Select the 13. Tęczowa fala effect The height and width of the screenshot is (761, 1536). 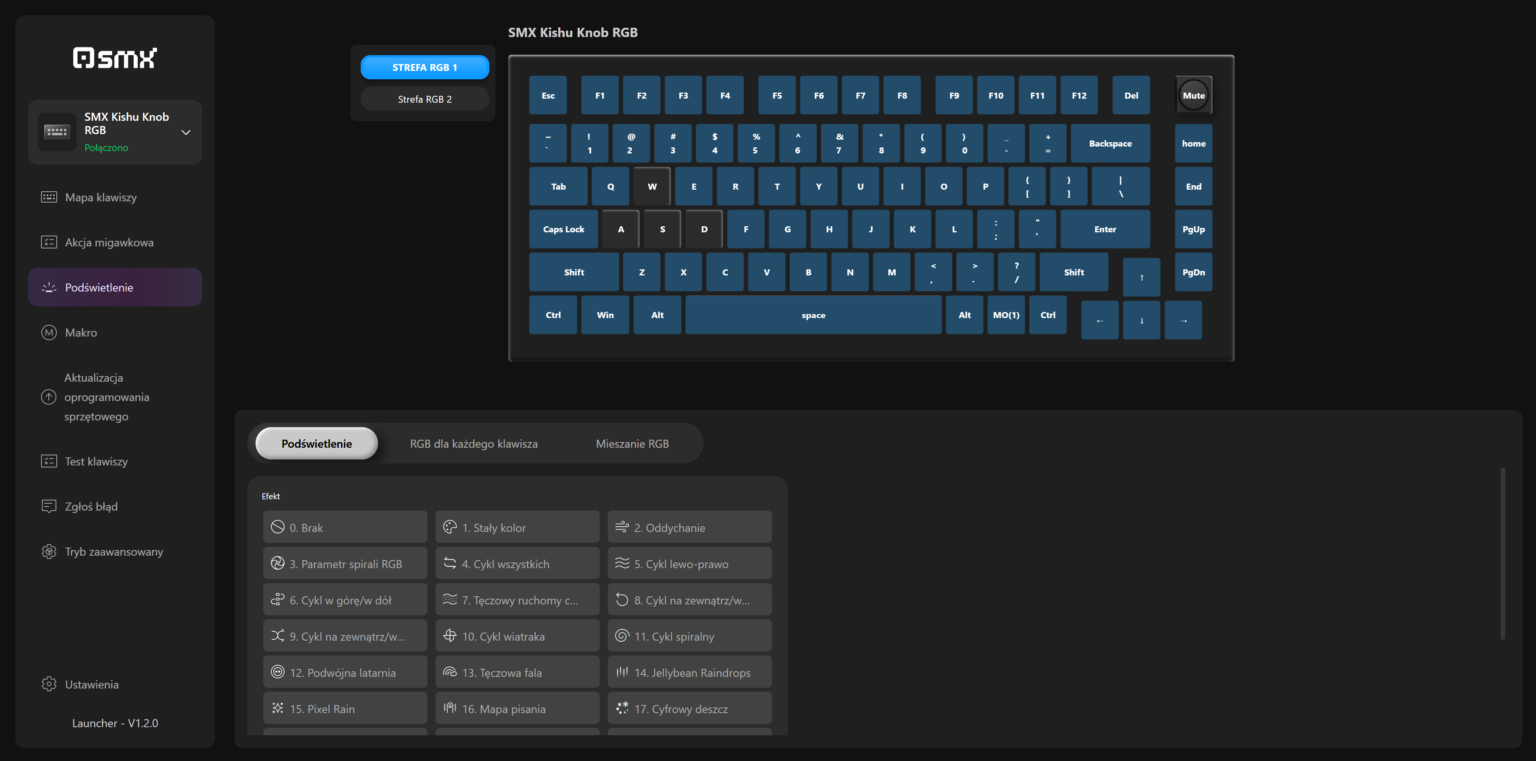(x=517, y=672)
